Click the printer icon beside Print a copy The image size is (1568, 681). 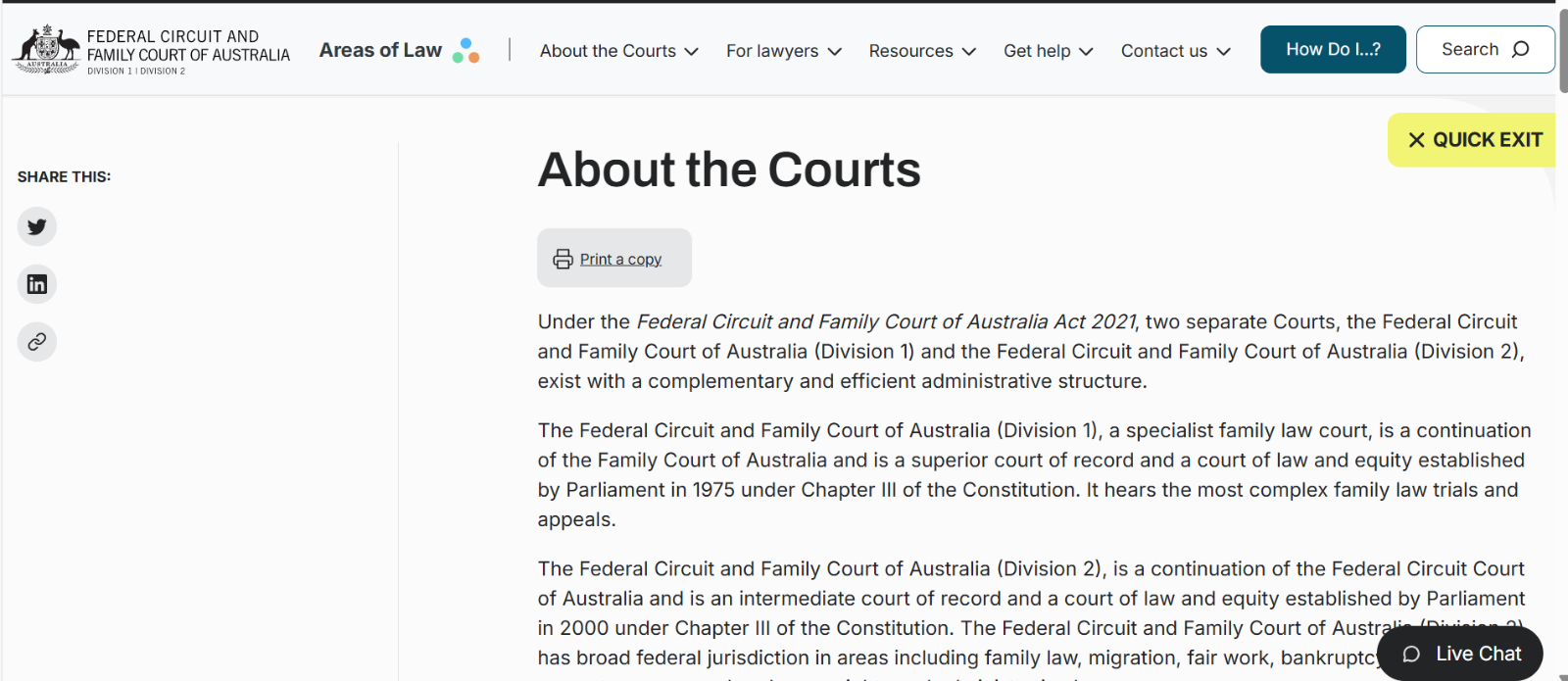pyautogui.click(x=563, y=259)
